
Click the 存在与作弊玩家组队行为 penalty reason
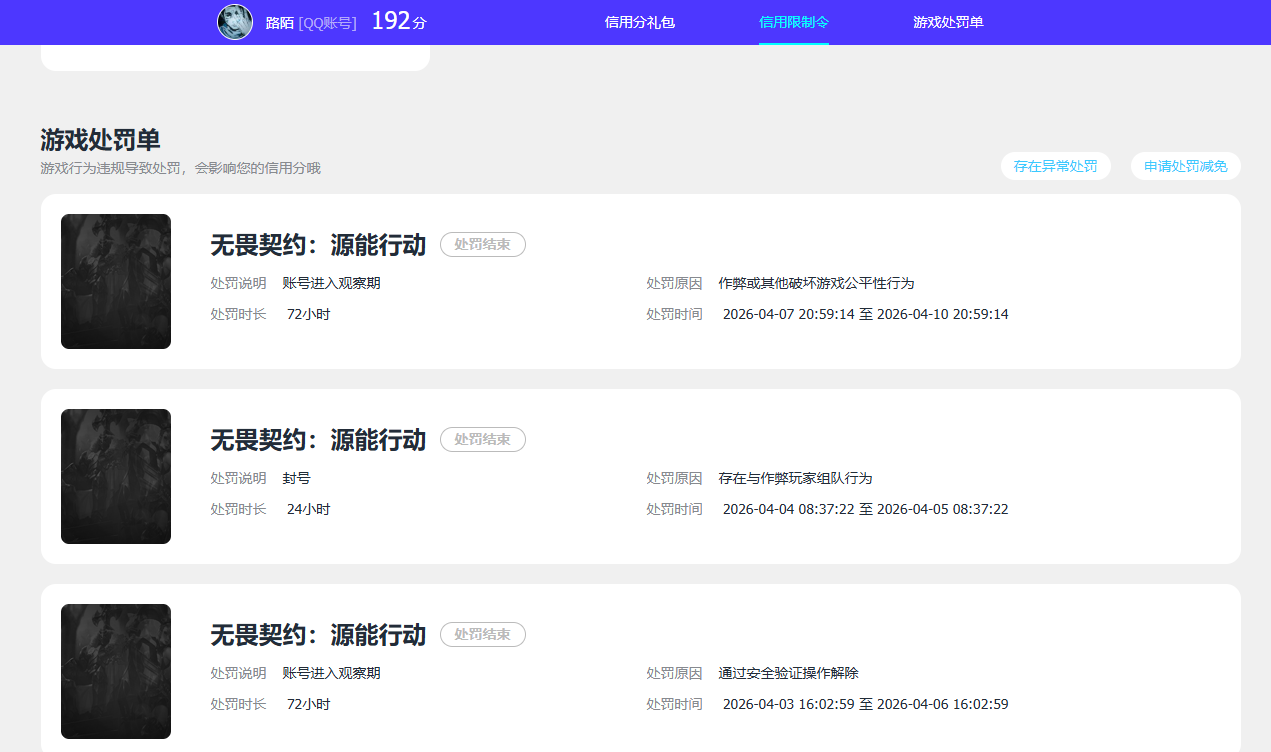point(795,478)
